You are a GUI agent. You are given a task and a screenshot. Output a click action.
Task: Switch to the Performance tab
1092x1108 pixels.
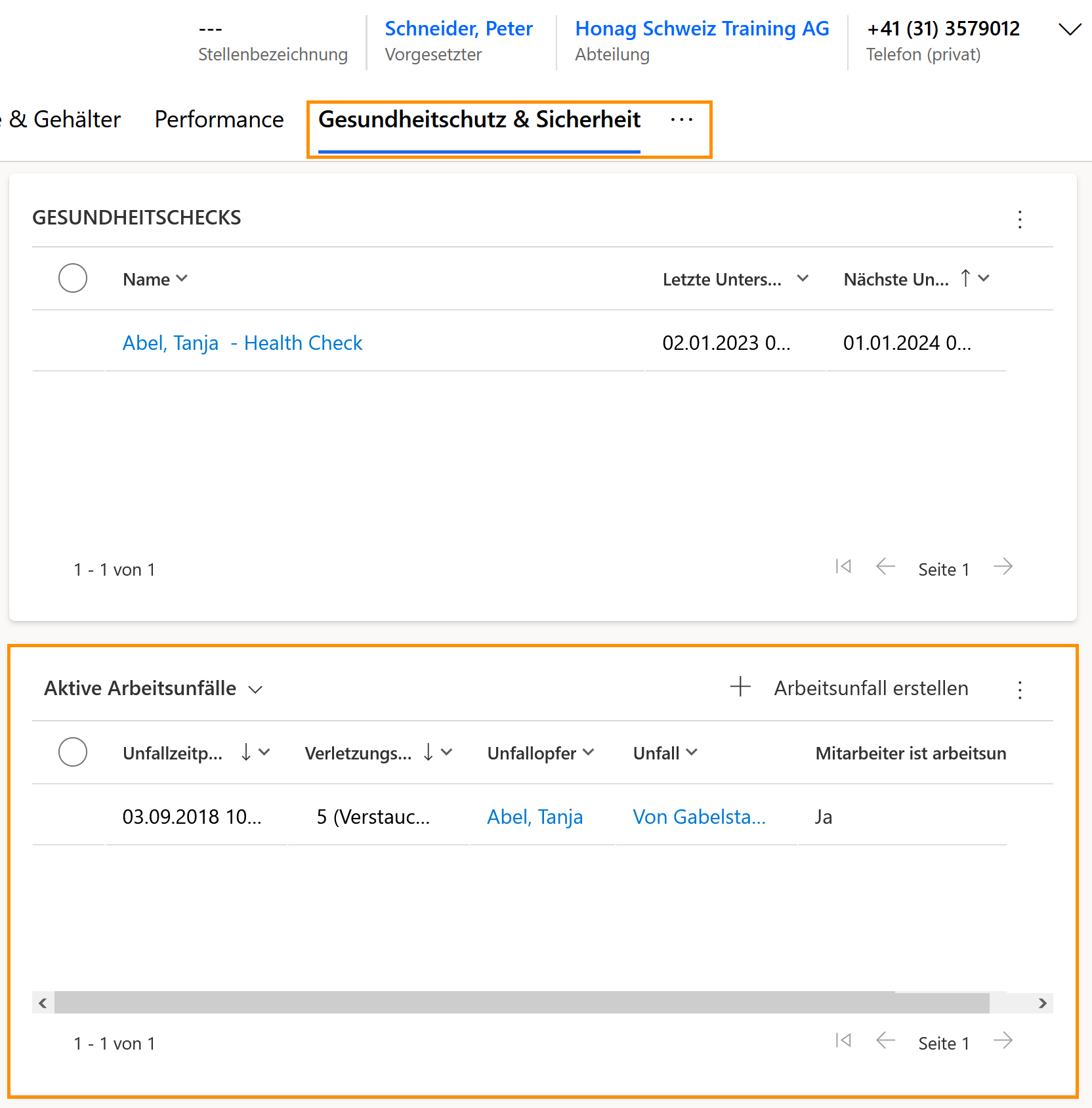(x=219, y=119)
